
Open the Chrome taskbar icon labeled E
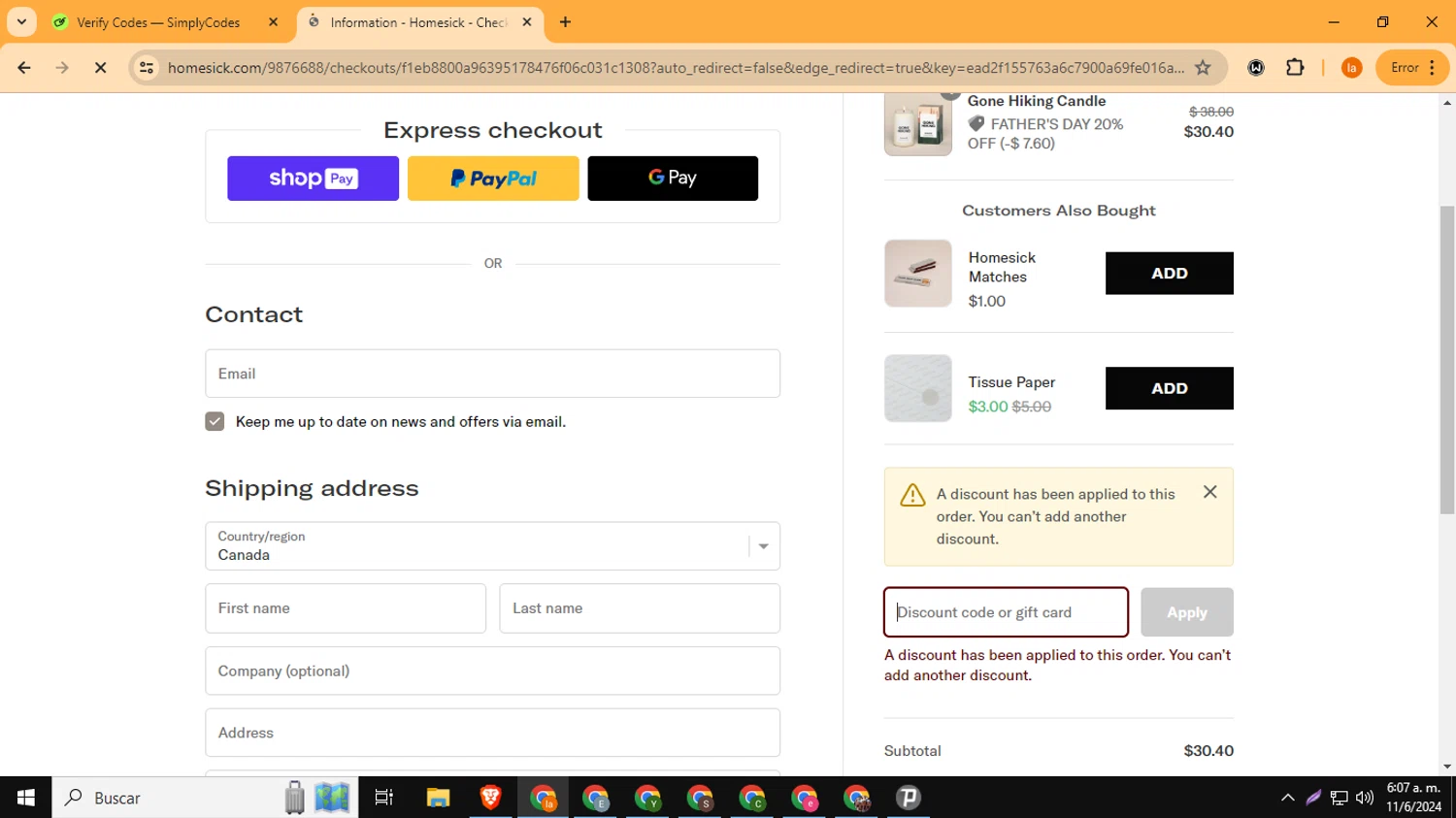[x=595, y=798]
